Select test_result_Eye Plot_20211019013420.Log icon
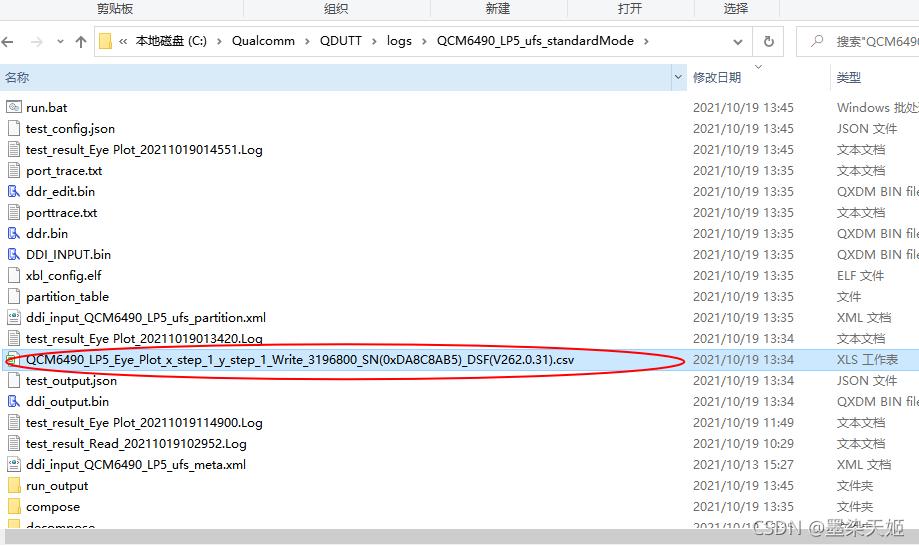 pos(14,338)
